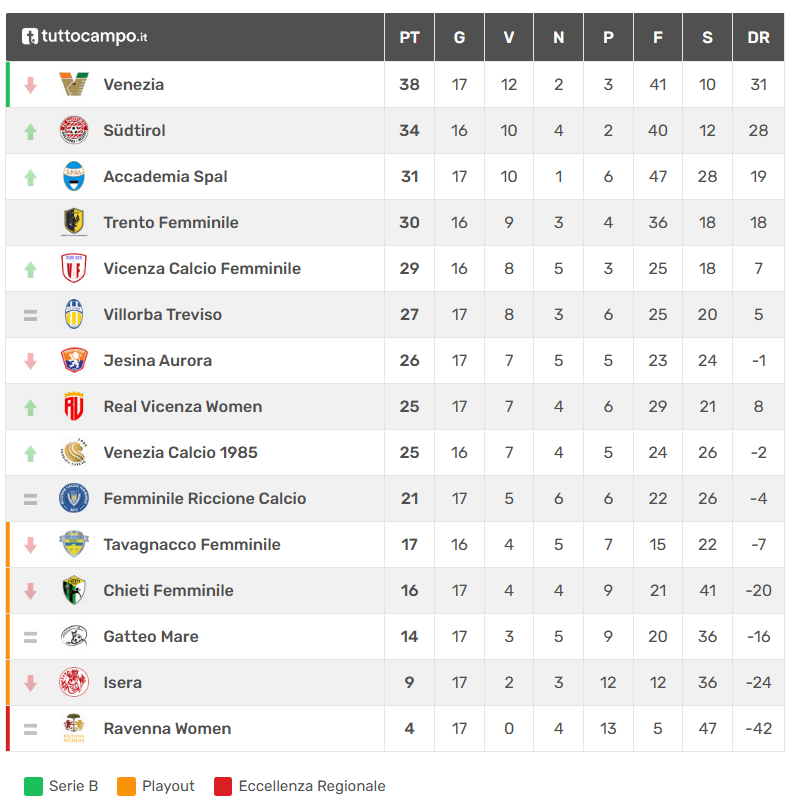Click the Trento Femminile team badge
Screen dimensions: 800x807
click(x=74, y=223)
